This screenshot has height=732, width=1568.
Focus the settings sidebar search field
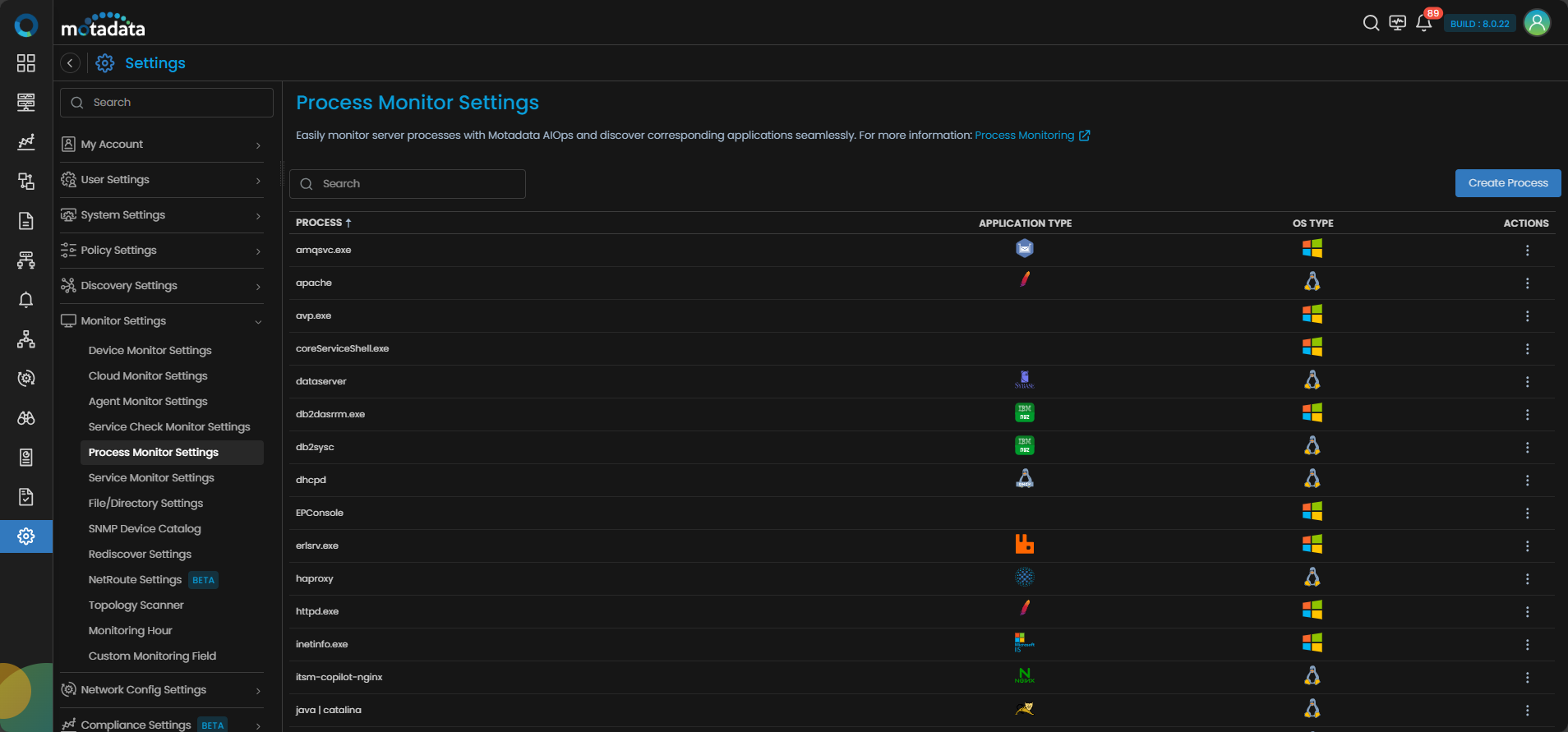[x=167, y=103]
